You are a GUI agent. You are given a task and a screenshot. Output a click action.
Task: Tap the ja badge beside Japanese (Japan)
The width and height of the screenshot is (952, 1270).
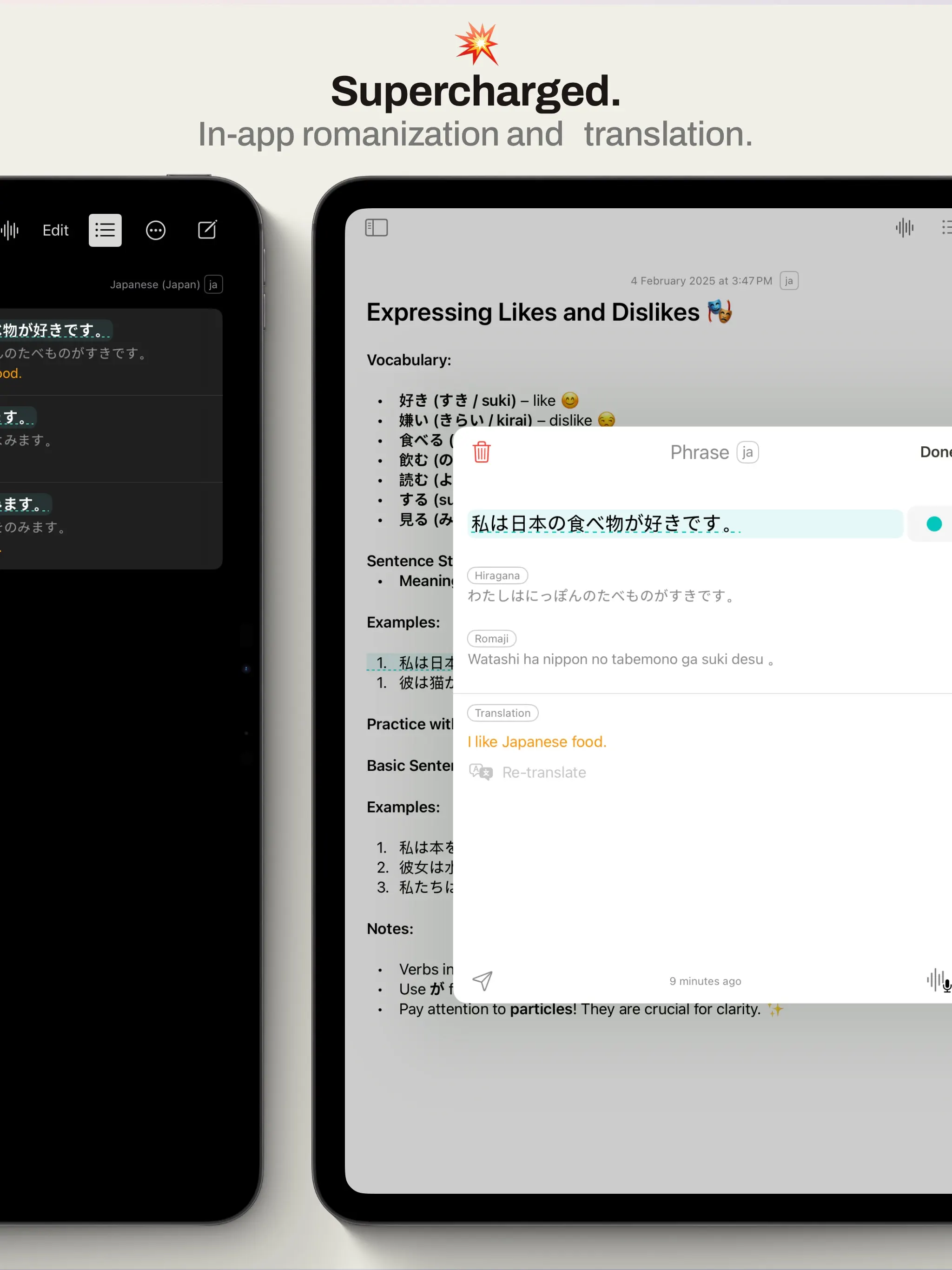click(213, 285)
